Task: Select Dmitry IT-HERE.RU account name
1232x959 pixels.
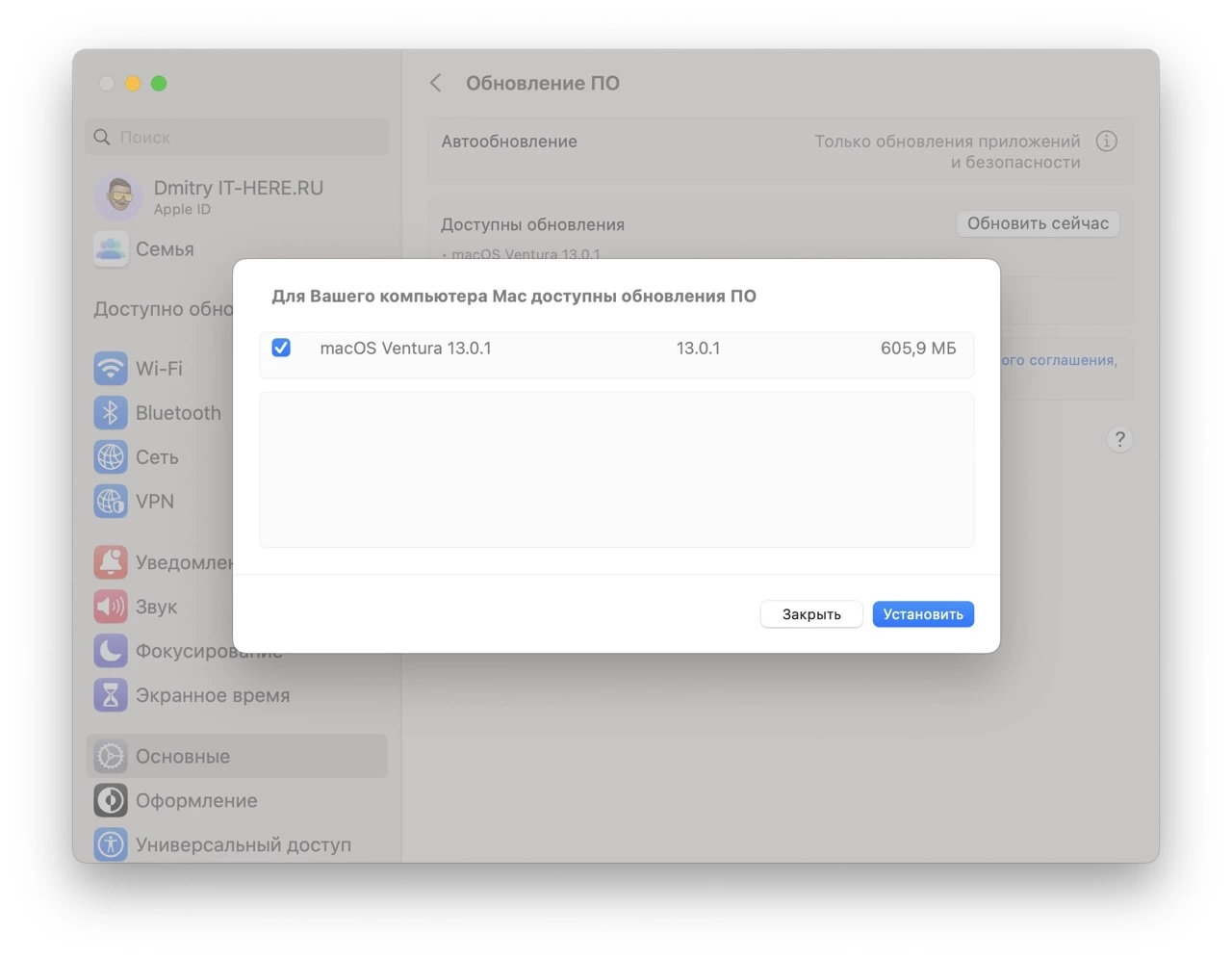Action: tap(239, 188)
